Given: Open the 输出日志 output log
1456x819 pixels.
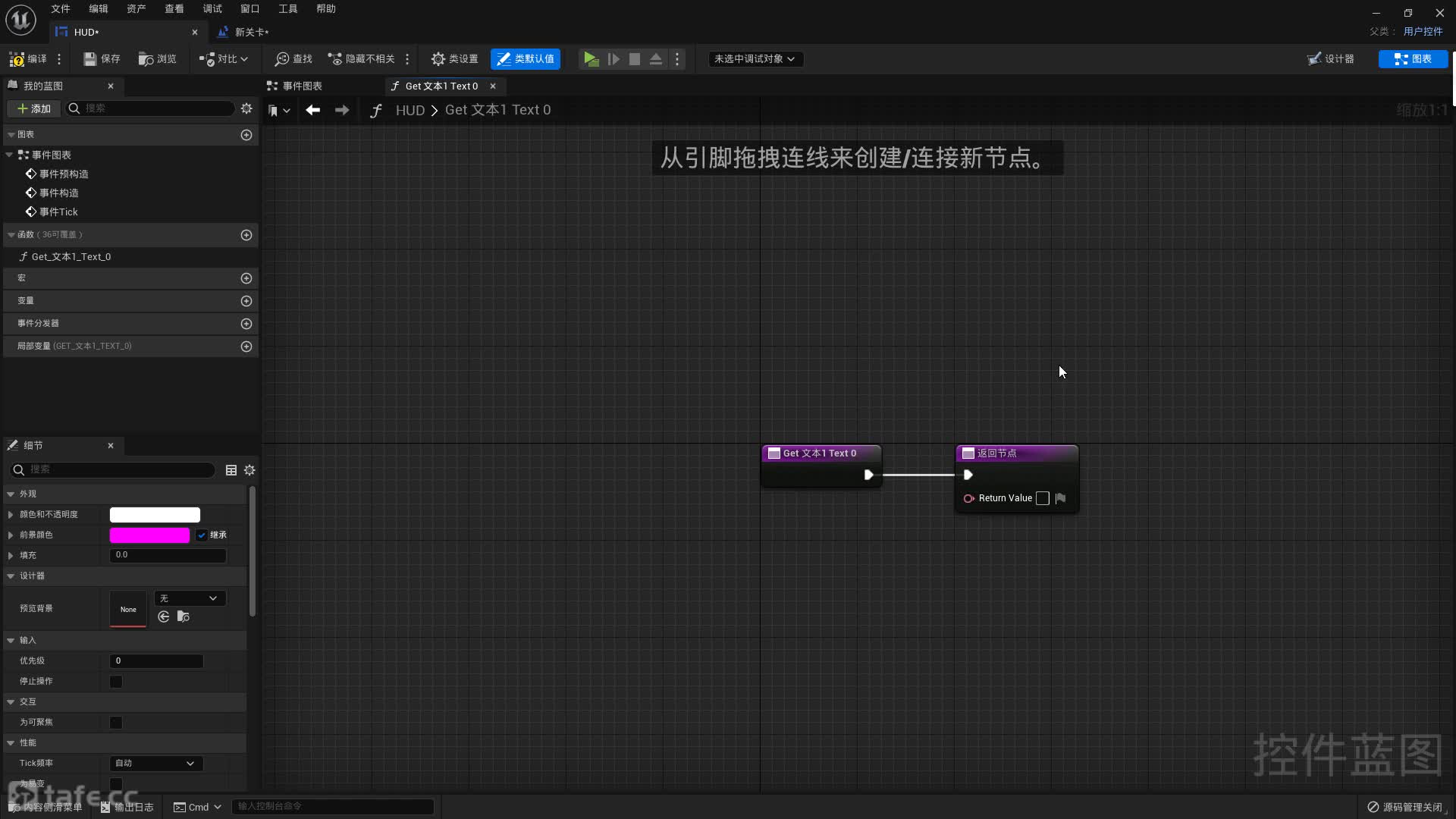Looking at the screenshot, I should pos(127,807).
